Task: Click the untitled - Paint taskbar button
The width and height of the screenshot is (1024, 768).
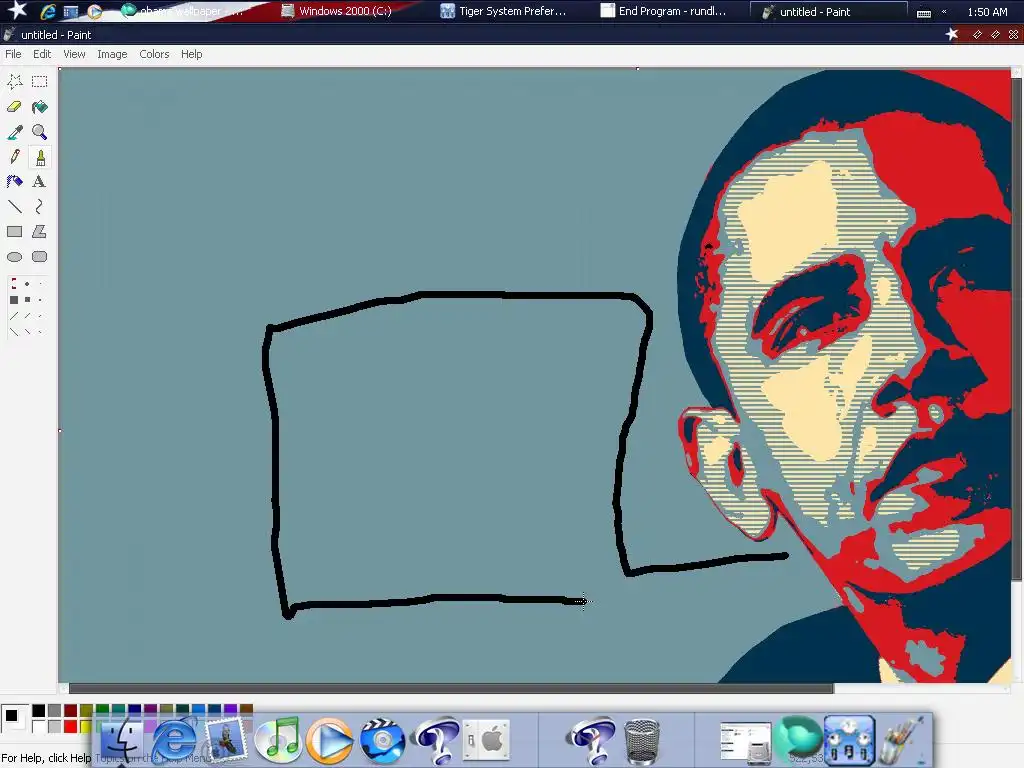Action: click(x=828, y=11)
